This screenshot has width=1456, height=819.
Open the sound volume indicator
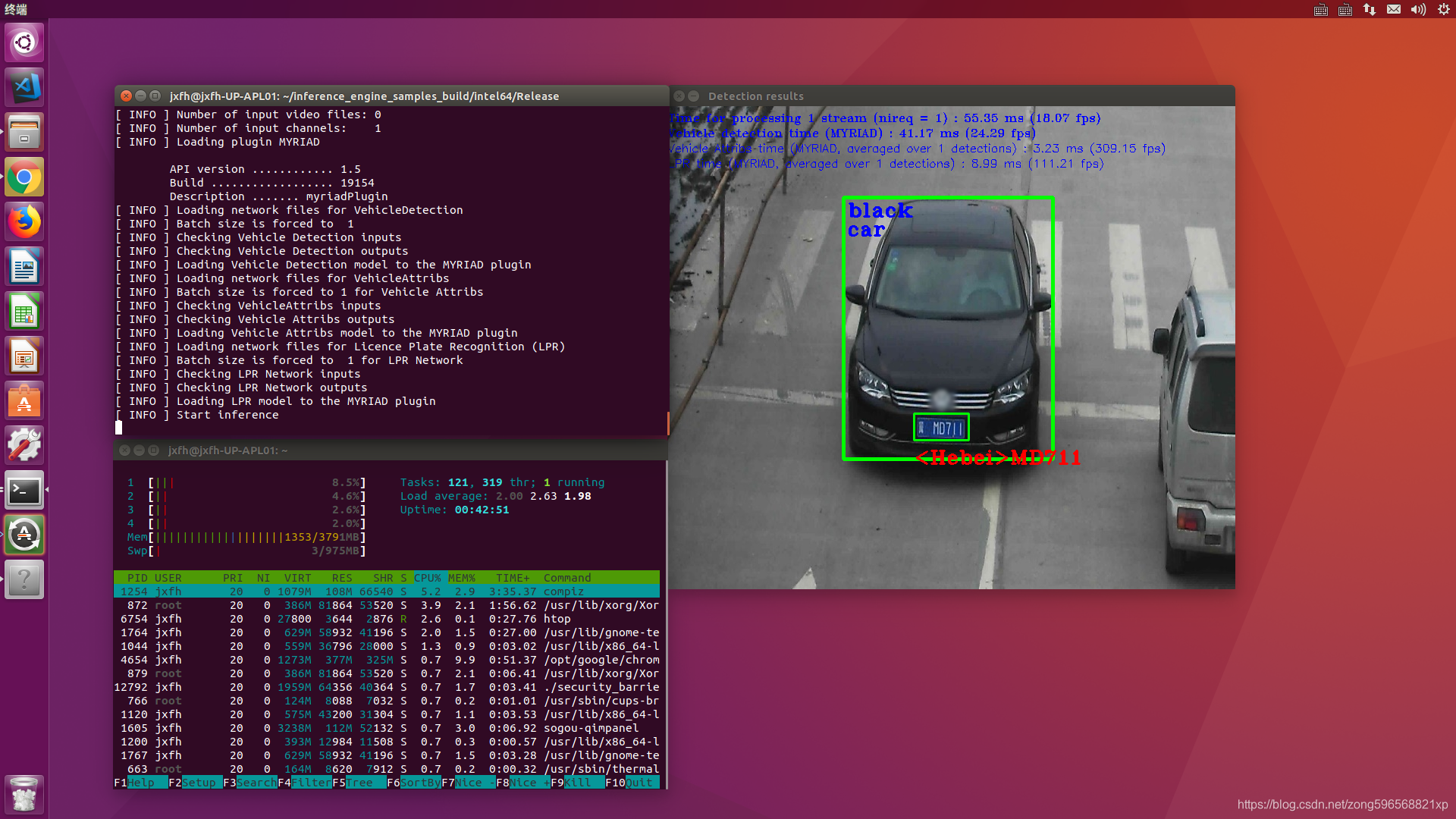(x=1418, y=9)
